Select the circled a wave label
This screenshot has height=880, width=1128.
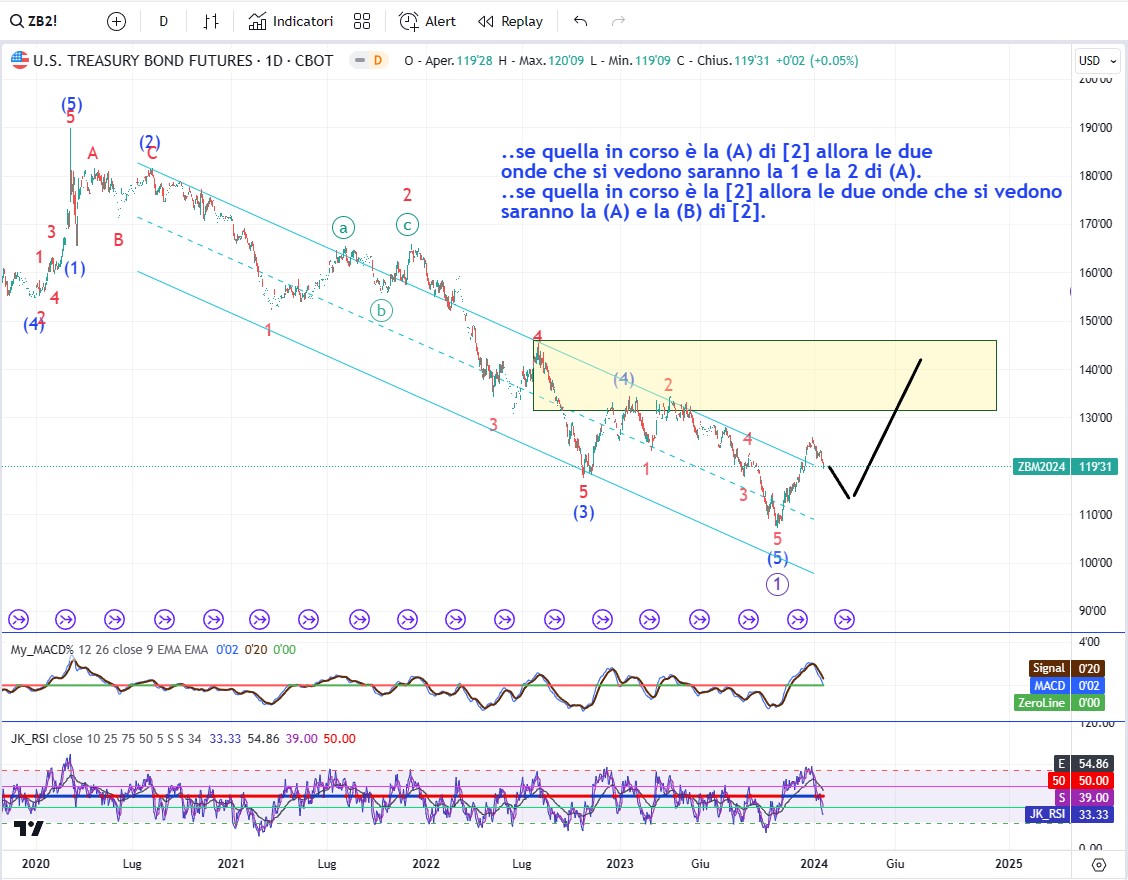343,228
